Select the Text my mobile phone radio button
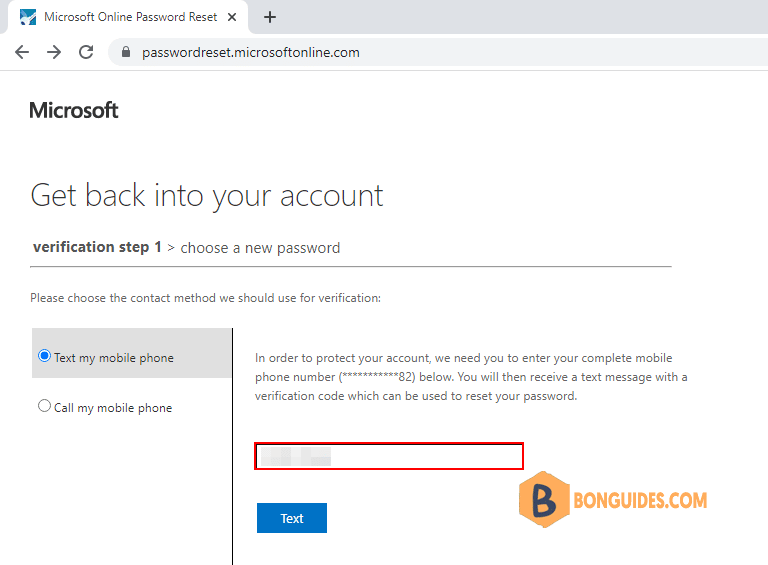The image size is (768, 565). [44, 356]
